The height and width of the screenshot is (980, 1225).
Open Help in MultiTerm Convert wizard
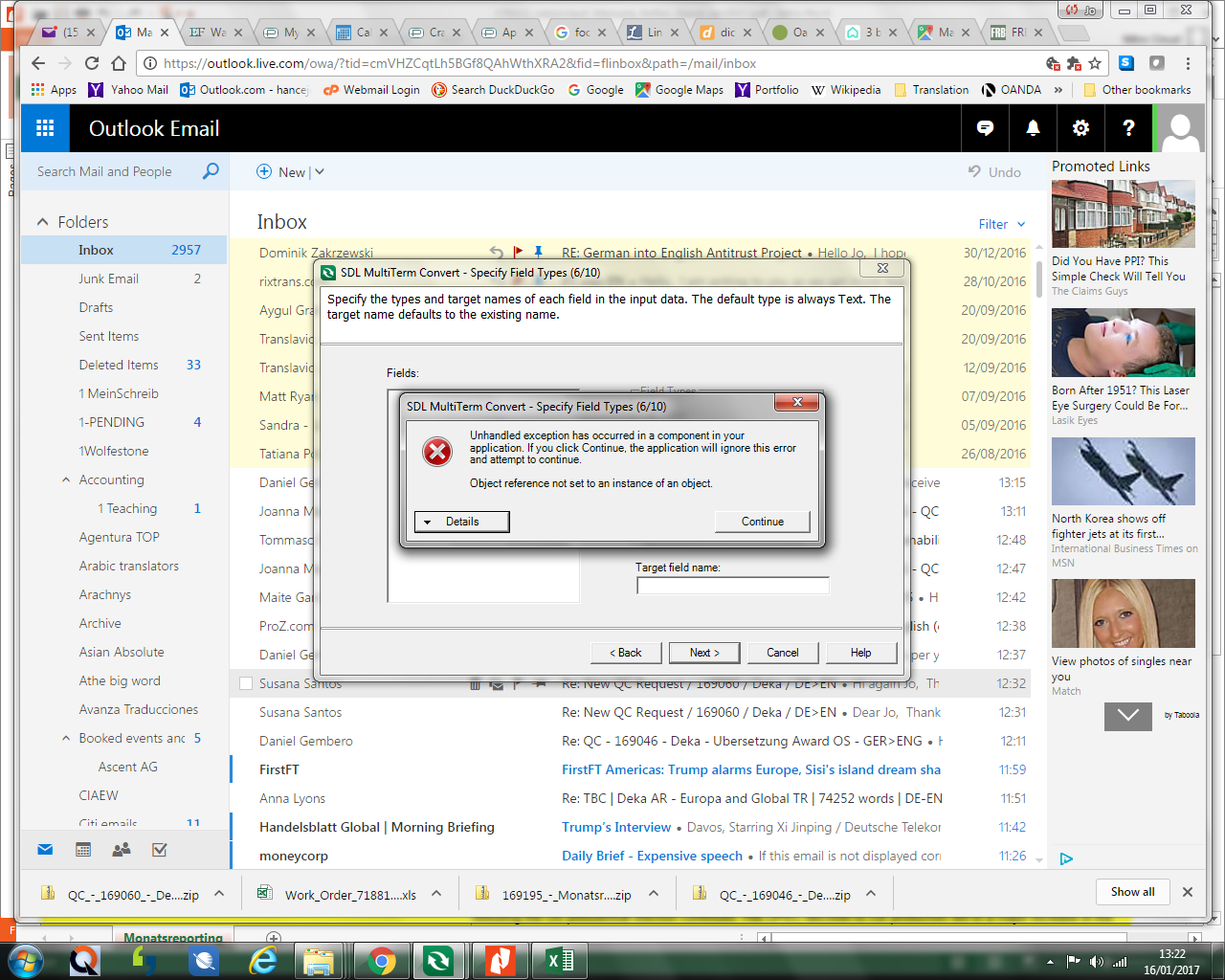click(860, 653)
